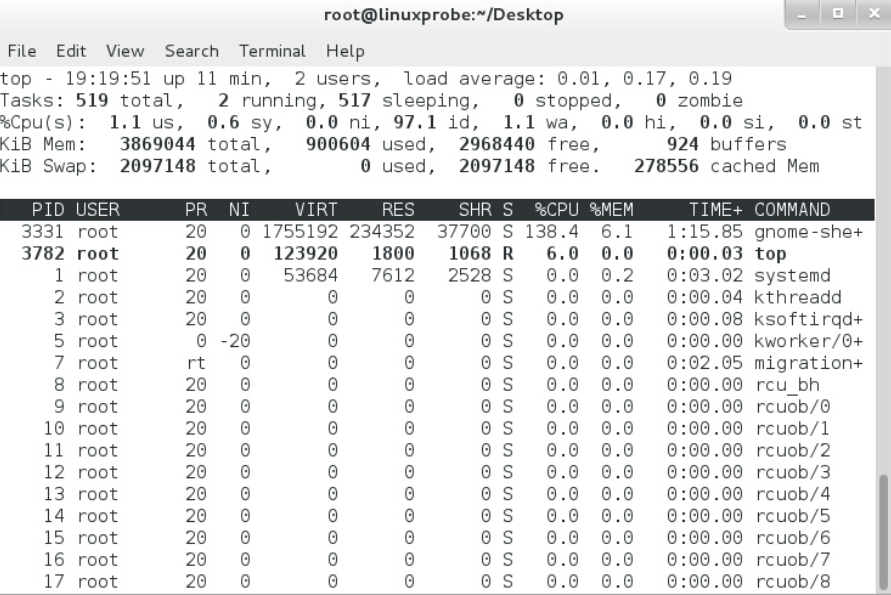
Task: Maximize the terminal window
Action: tap(838, 14)
